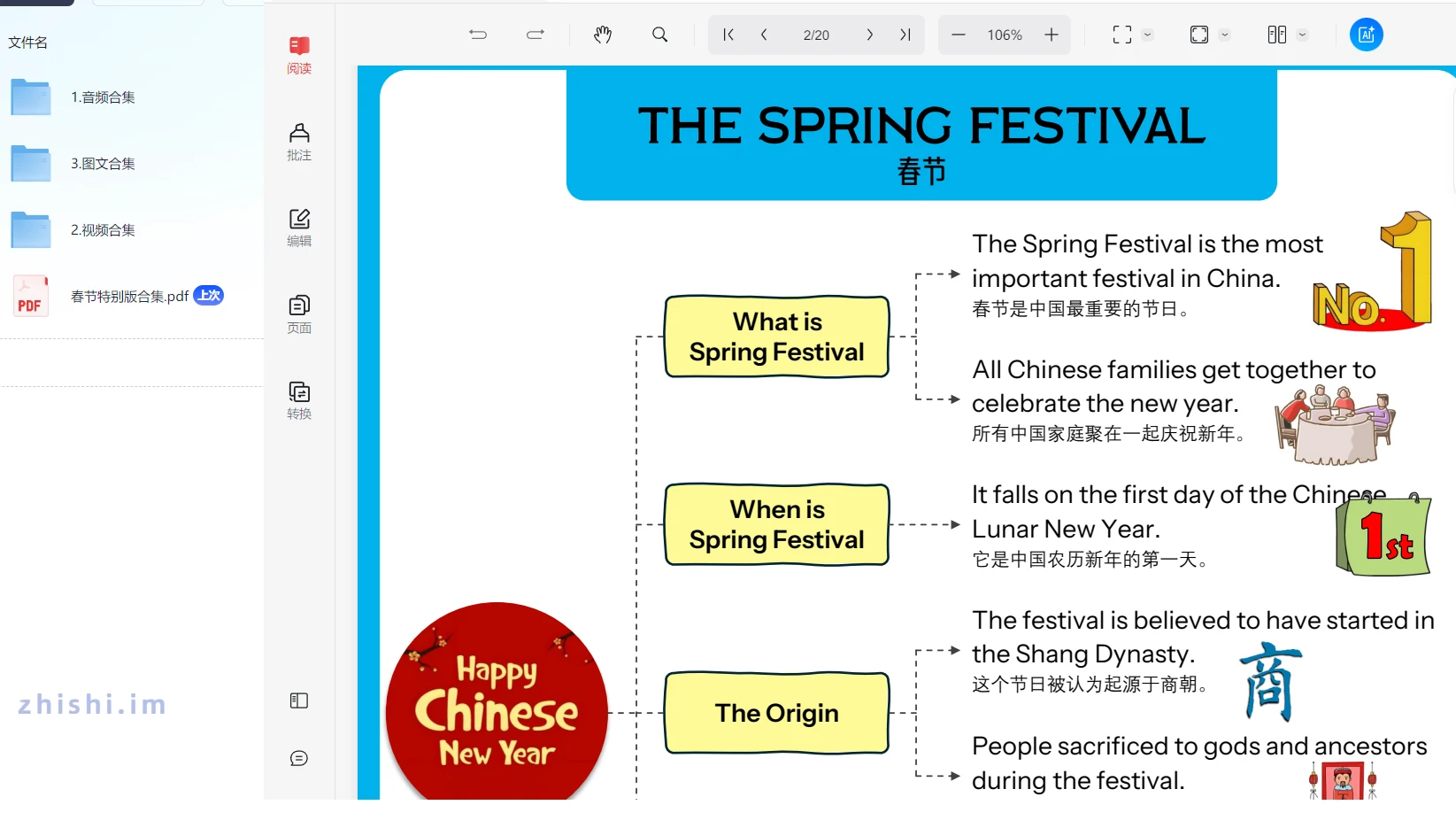Open the 春节特别版合集.pdf file

click(x=131, y=297)
